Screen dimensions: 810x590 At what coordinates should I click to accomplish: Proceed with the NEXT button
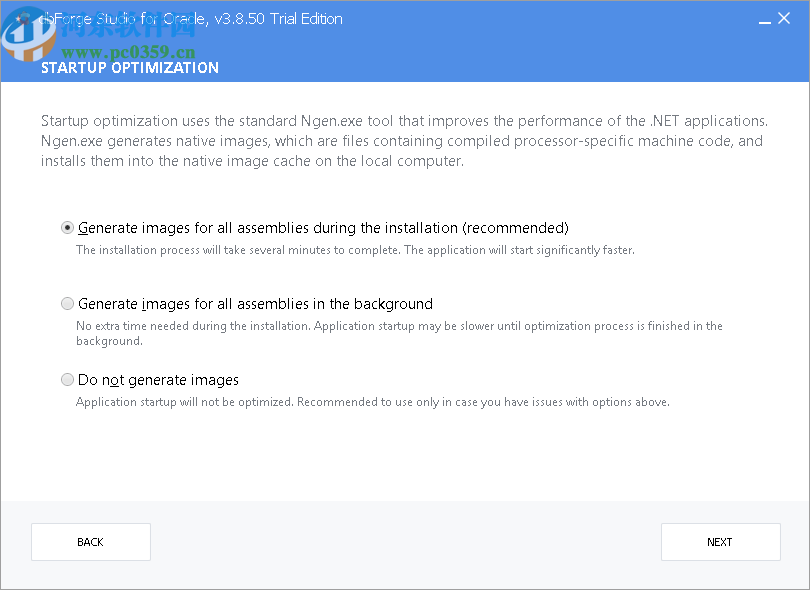pyautogui.click(x=720, y=542)
